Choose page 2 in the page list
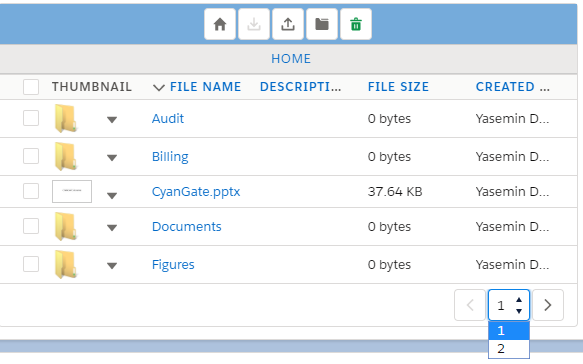This screenshot has height=364, width=583. 509,349
